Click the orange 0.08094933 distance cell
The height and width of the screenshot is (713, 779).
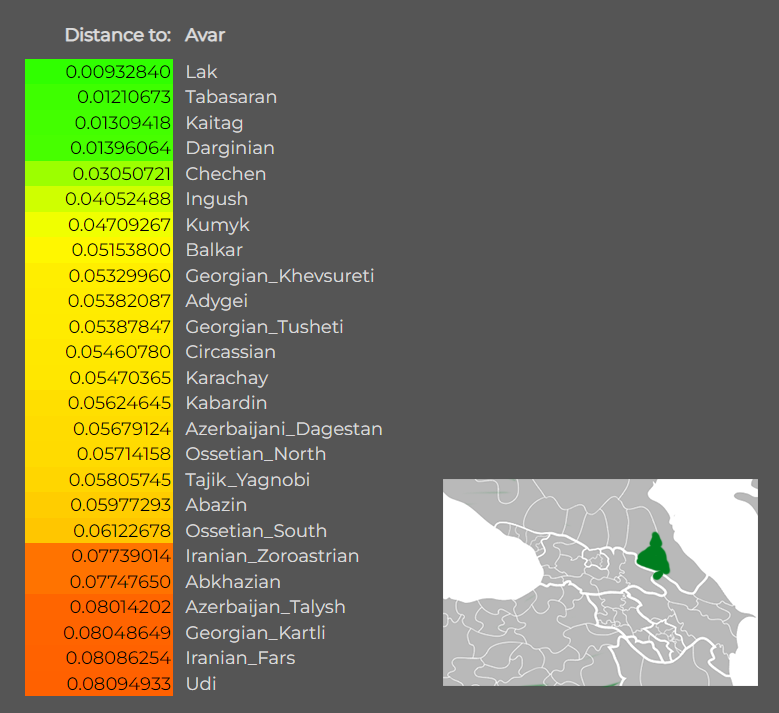point(99,684)
